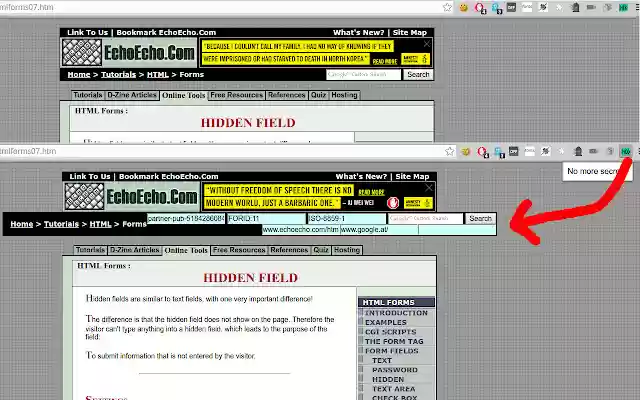Click green HX extension icon in upper window
640x400 pixels.
623,7
